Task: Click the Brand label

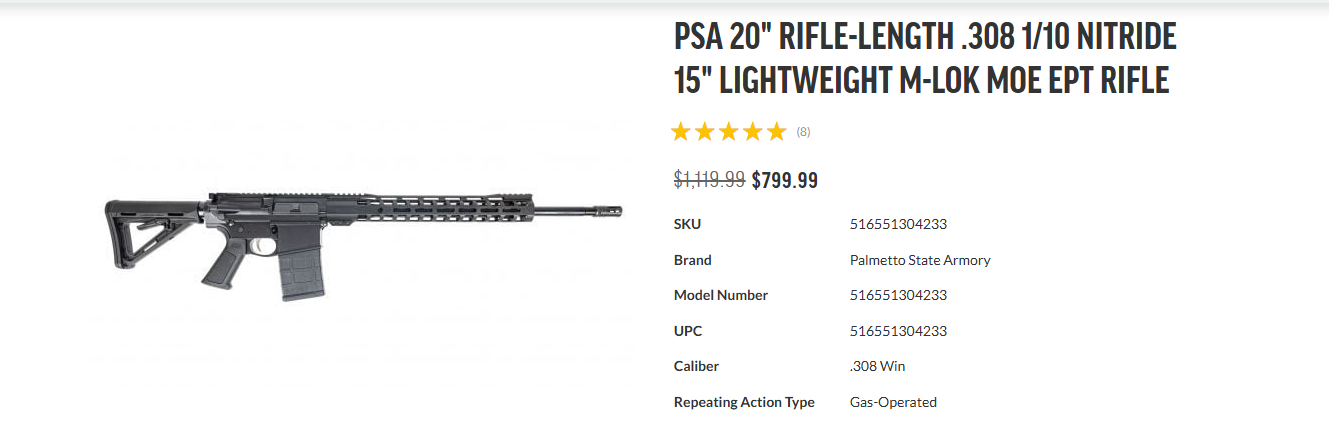Action: tap(693, 260)
